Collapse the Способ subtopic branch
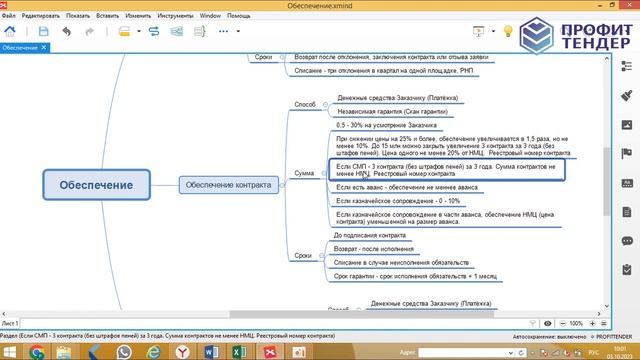Screen dimensions: 640x360 click(325, 105)
